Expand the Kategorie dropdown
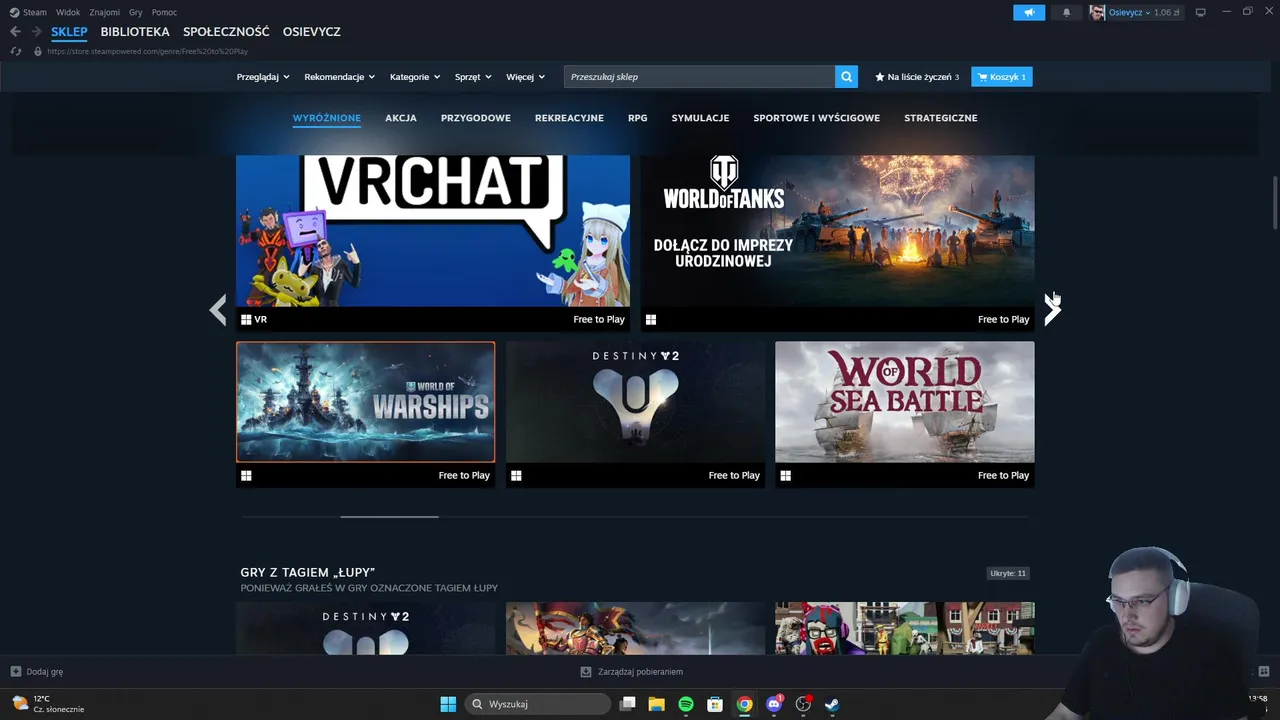This screenshot has width=1280, height=720. [x=415, y=77]
